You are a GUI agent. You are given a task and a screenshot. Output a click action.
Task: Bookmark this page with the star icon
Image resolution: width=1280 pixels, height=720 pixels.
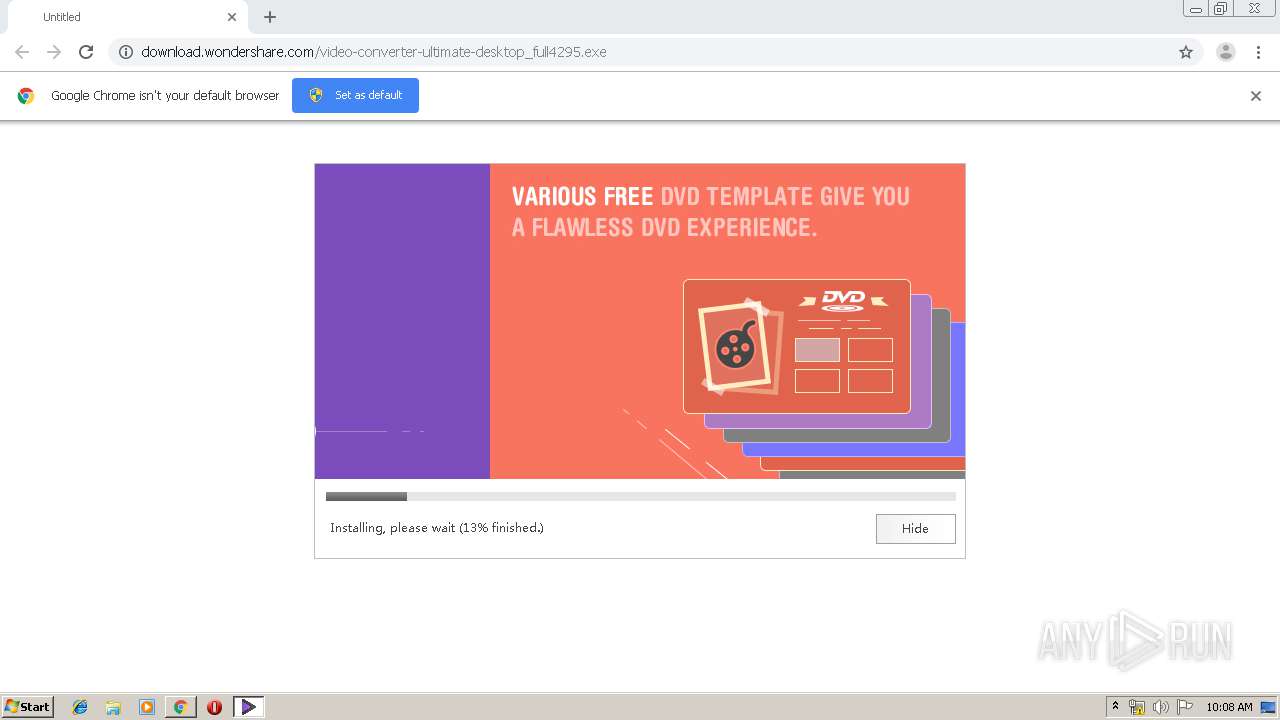(x=1186, y=52)
